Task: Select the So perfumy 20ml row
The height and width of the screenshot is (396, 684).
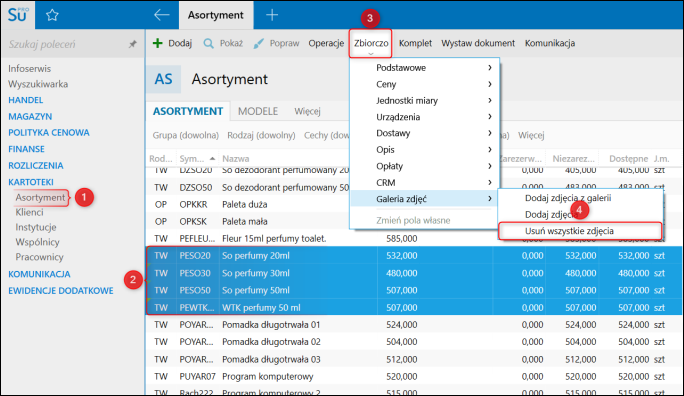Action: (414, 256)
